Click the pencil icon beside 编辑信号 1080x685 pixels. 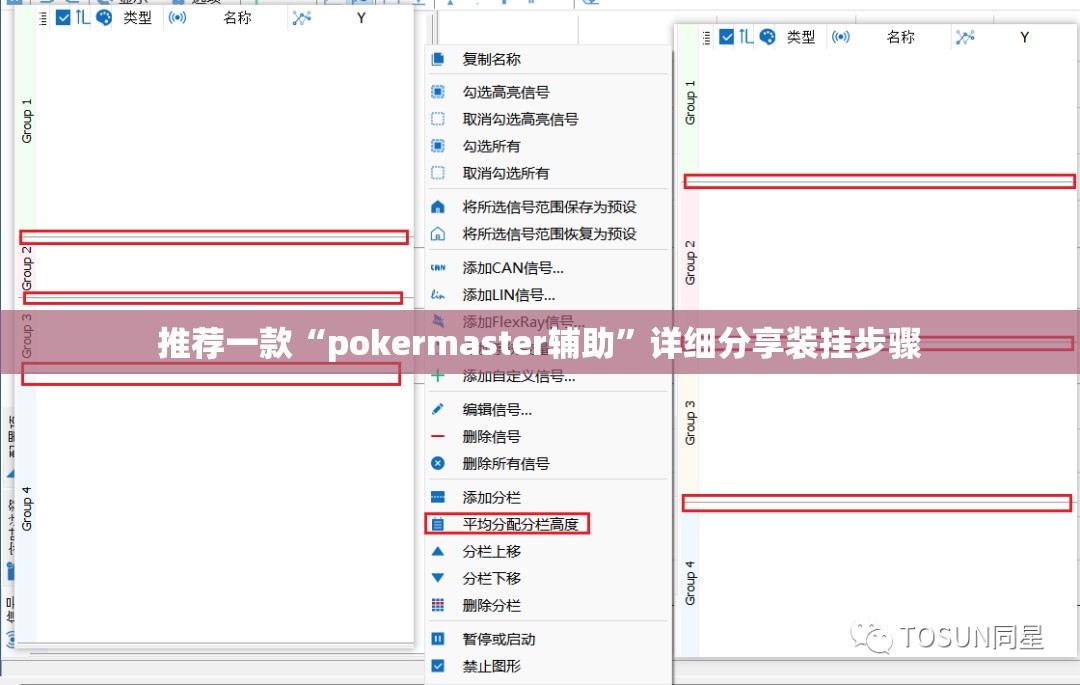(x=437, y=409)
